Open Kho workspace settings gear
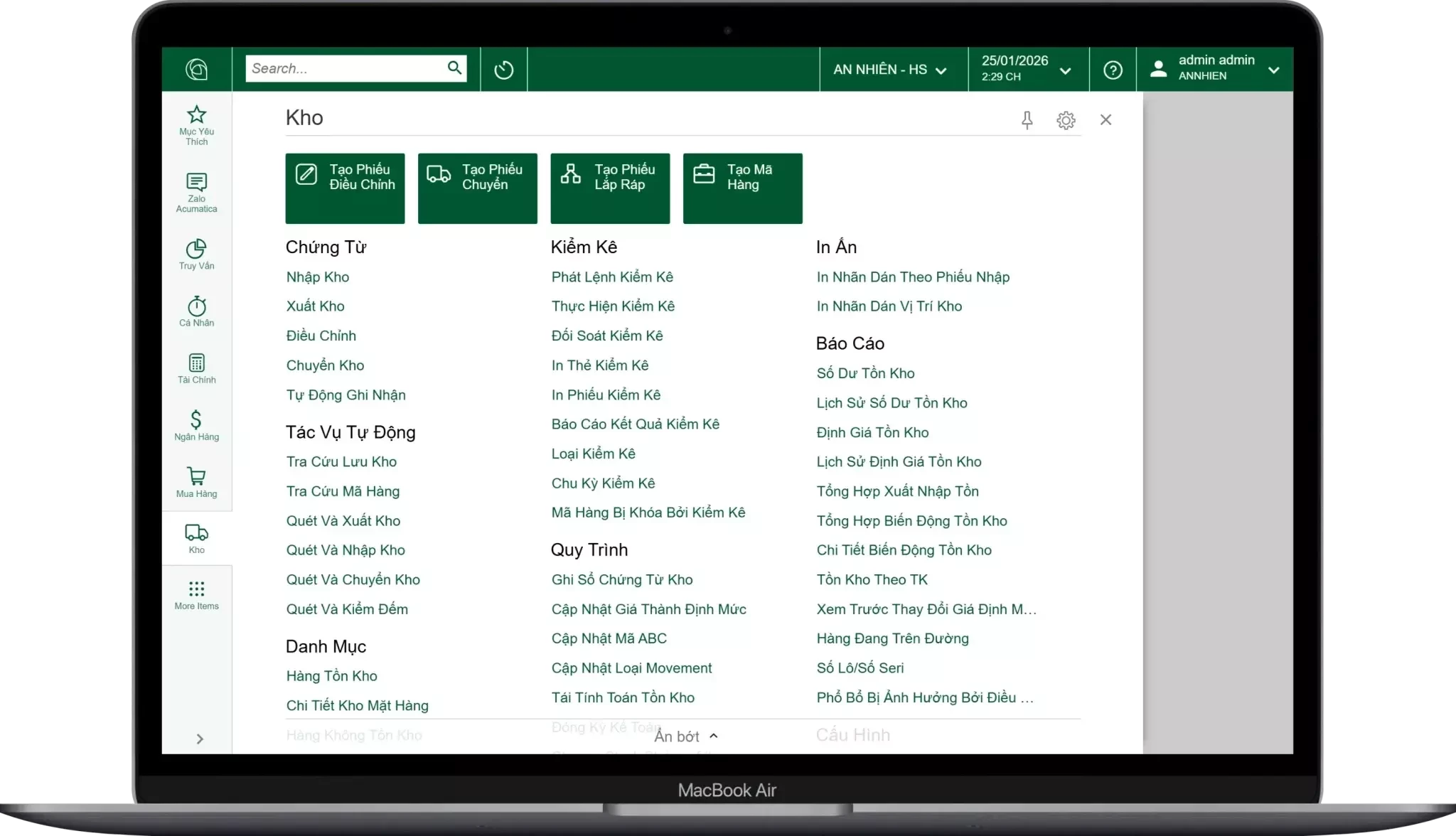Viewport: 1456px width, 836px height. [1065, 120]
